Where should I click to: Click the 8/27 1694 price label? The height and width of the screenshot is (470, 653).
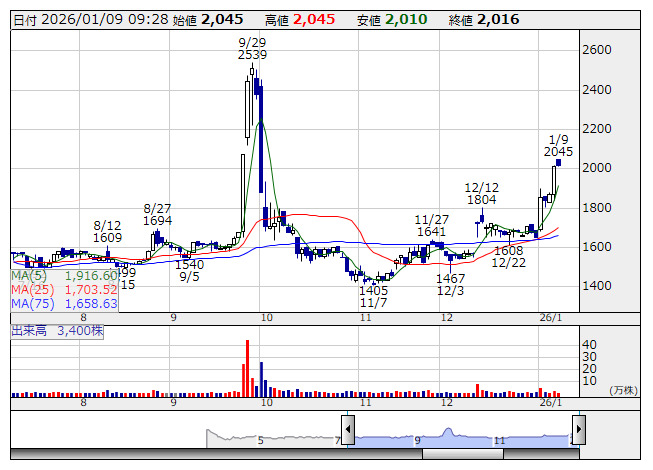pyautogui.click(x=157, y=214)
